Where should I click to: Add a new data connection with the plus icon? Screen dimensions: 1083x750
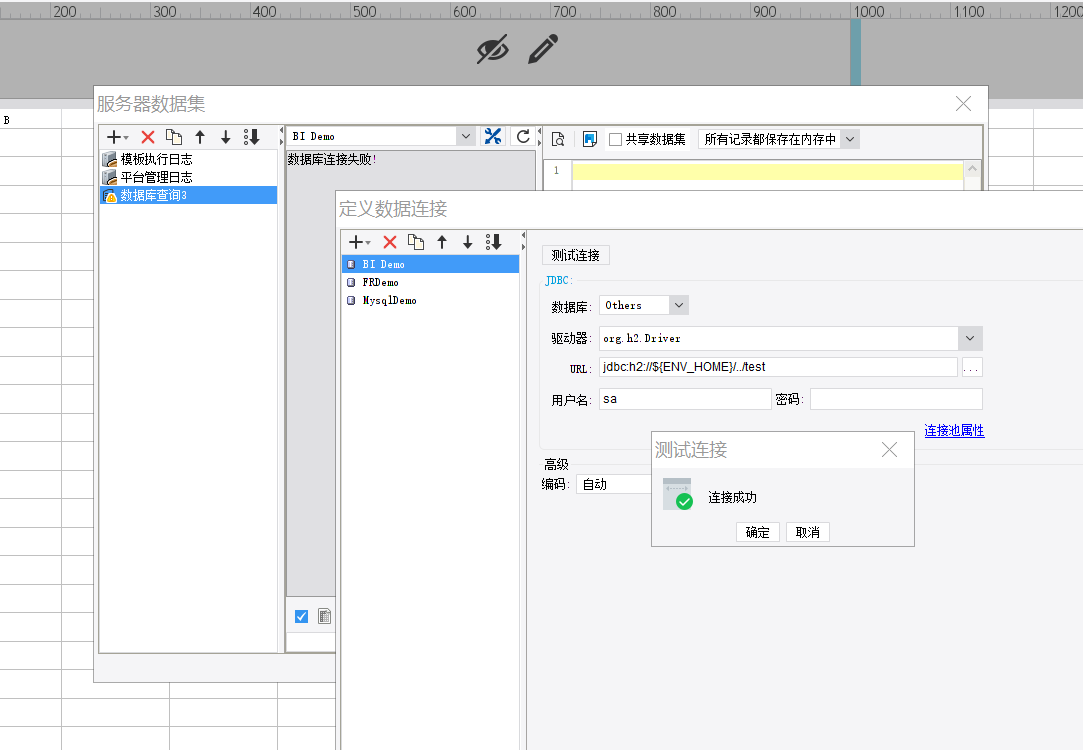(358, 242)
